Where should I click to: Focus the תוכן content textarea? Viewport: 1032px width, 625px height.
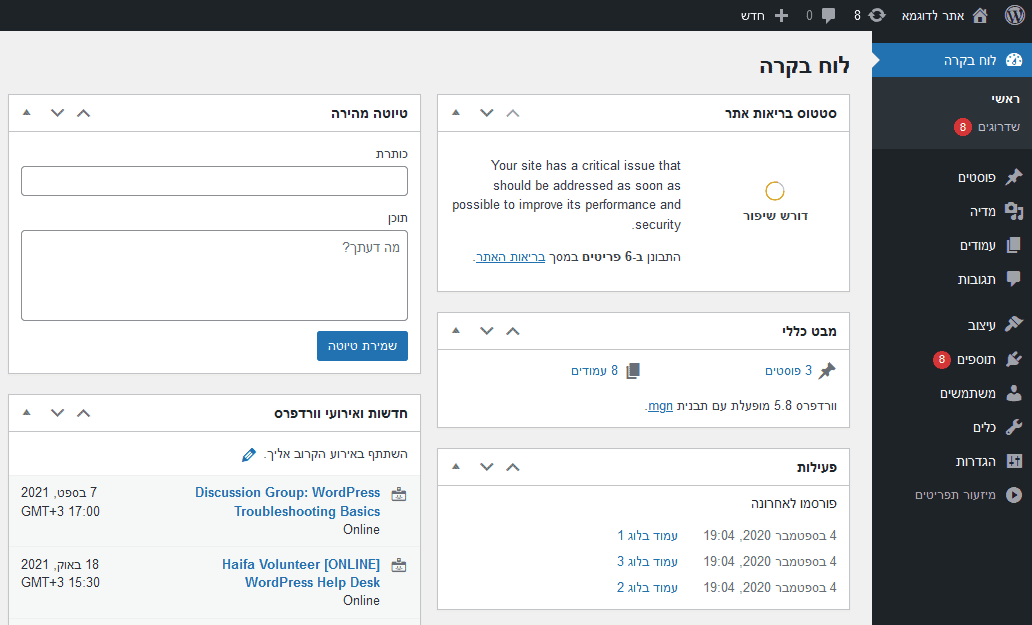click(x=215, y=276)
